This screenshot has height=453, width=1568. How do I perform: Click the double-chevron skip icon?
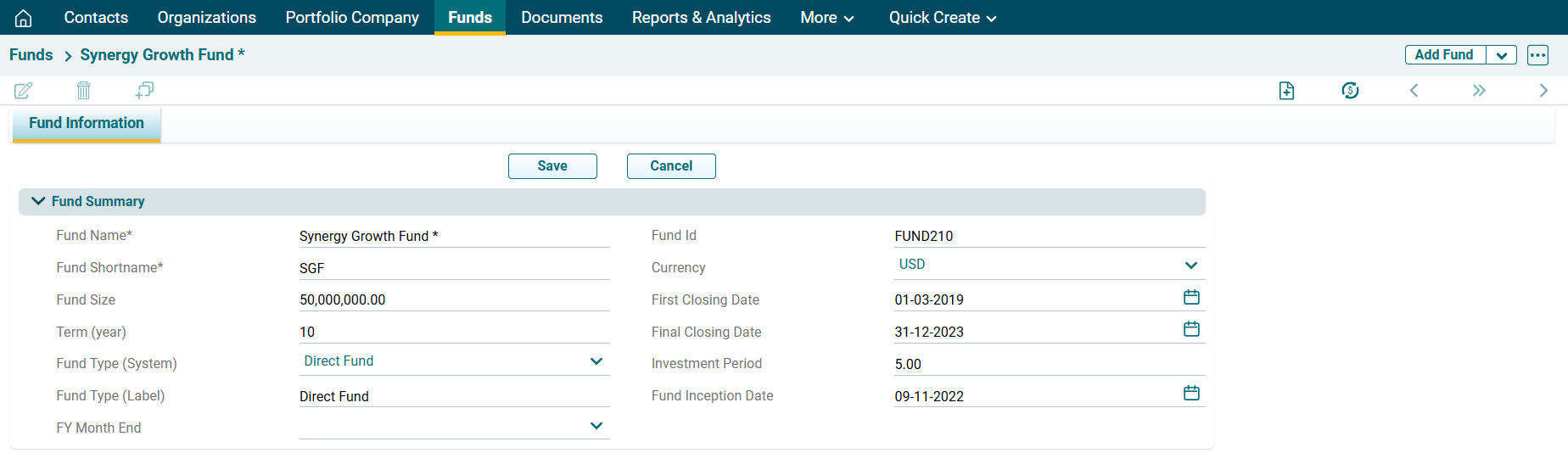coord(1479,91)
